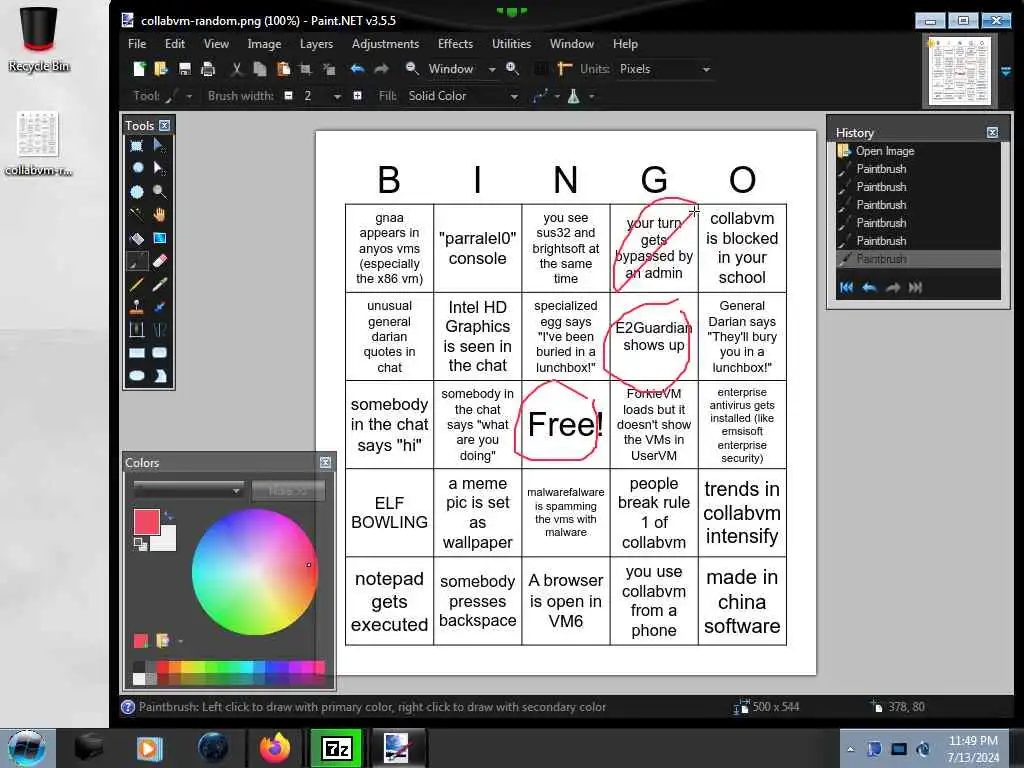1024x768 pixels.
Task: Click the New image toolbar icon
Action: pos(139,69)
